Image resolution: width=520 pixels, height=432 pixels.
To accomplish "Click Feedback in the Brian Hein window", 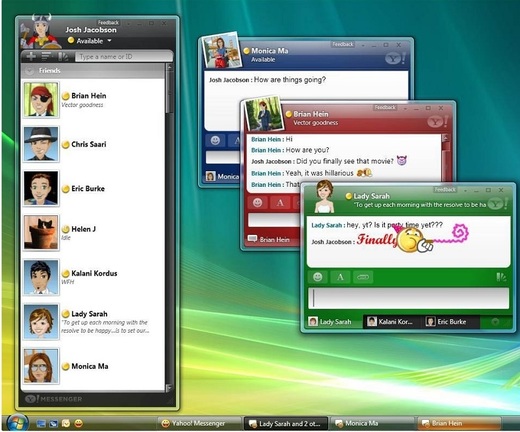I will click(x=384, y=108).
